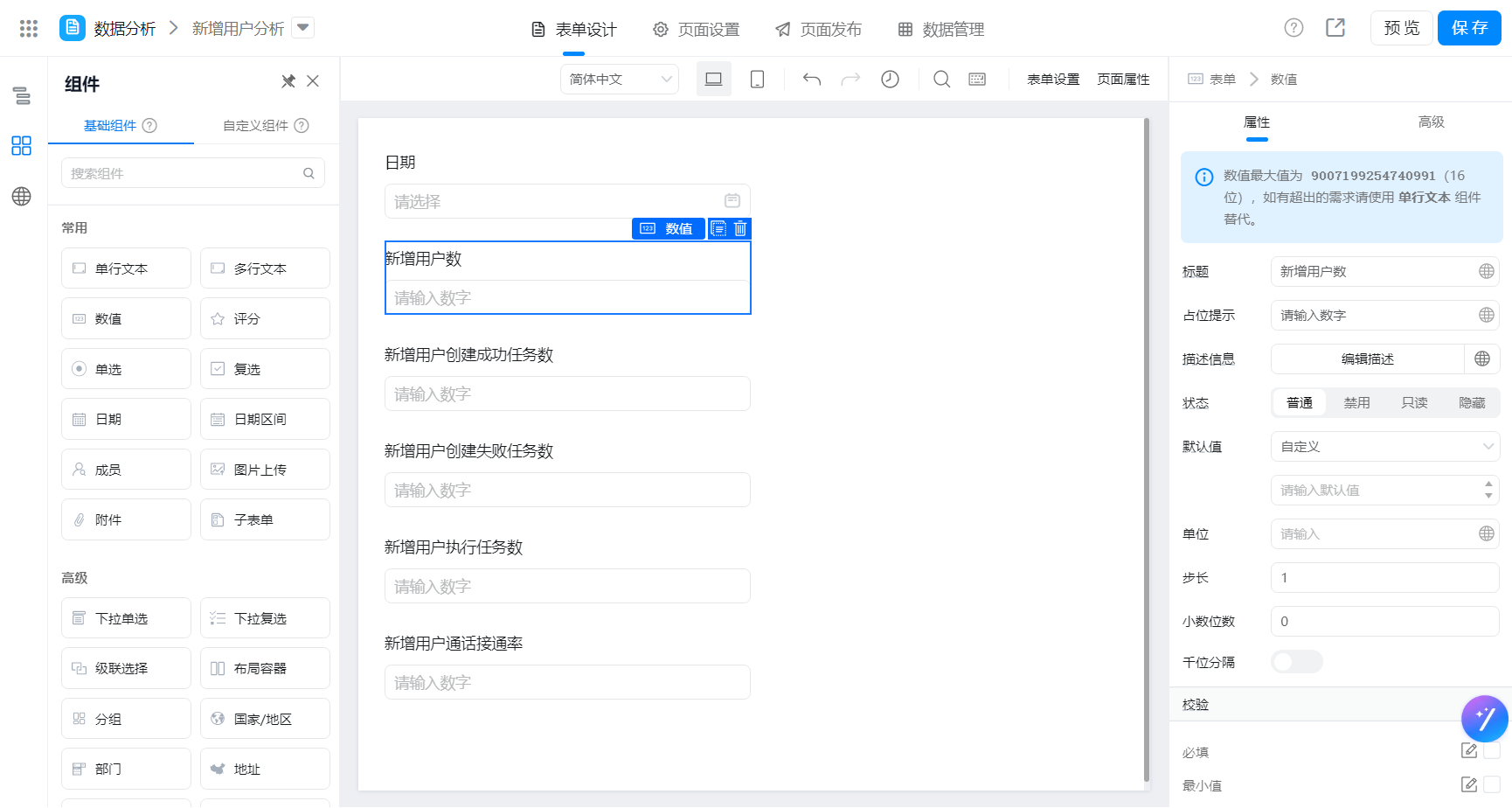Switch to mobile preview mode
Image resolution: width=1512 pixels, height=808 pixels.
[757, 79]
